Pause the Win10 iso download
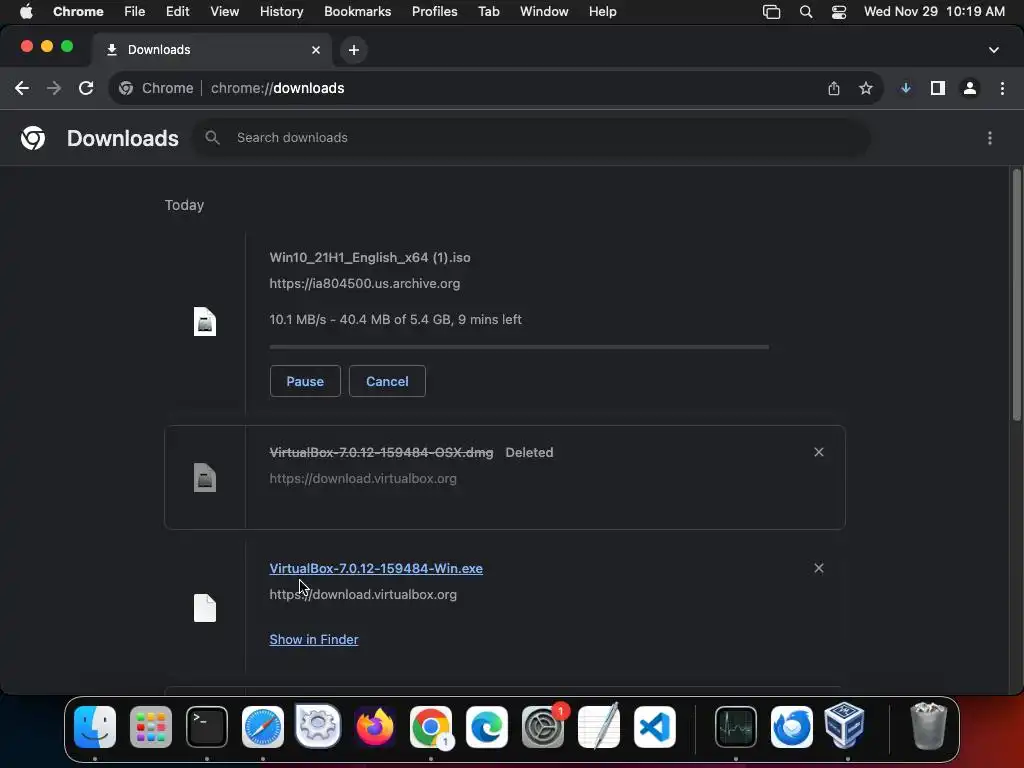 305,381
